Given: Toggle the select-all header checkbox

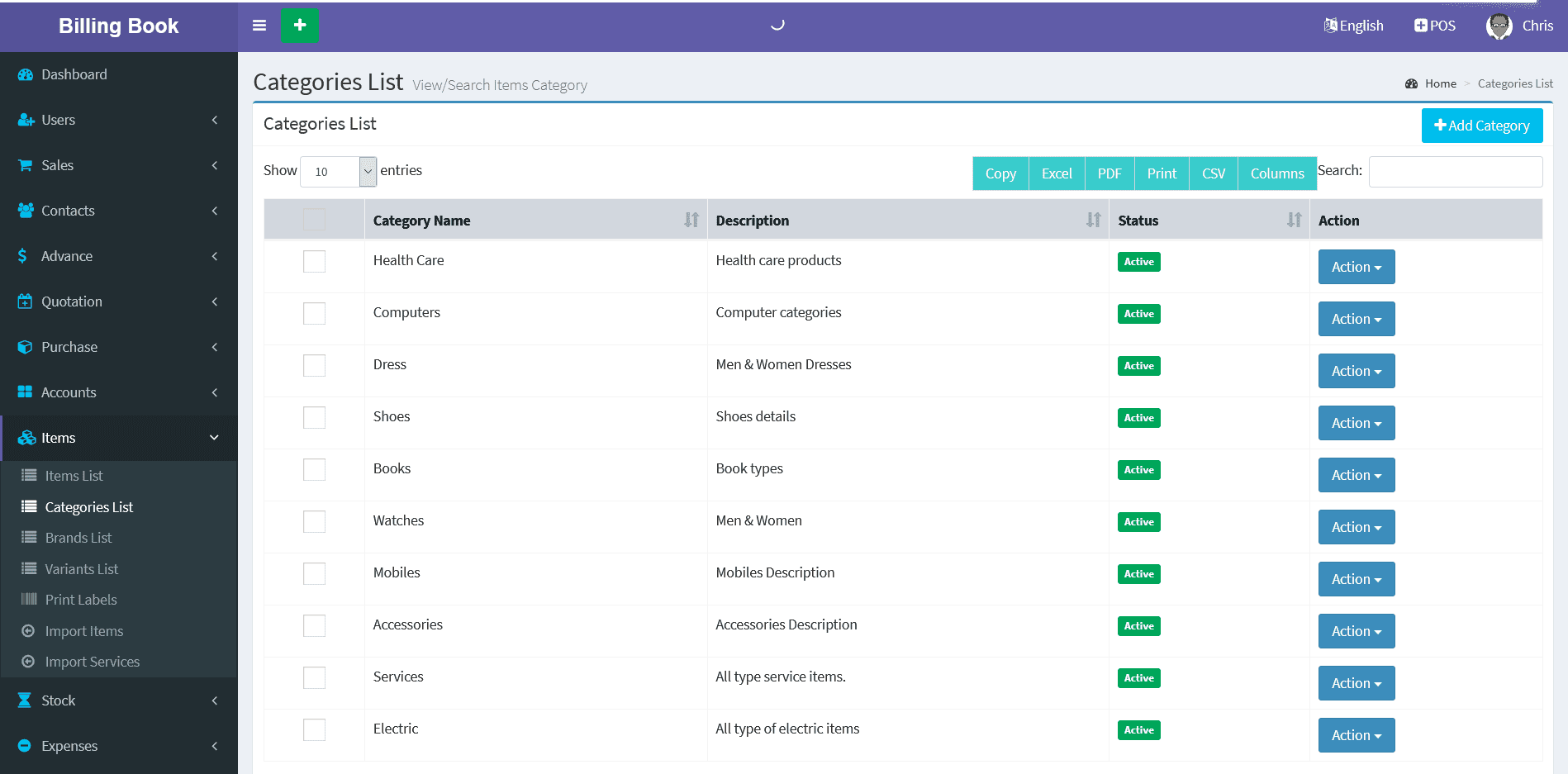Looking at the screenshot, I should [x=314, y=220].
